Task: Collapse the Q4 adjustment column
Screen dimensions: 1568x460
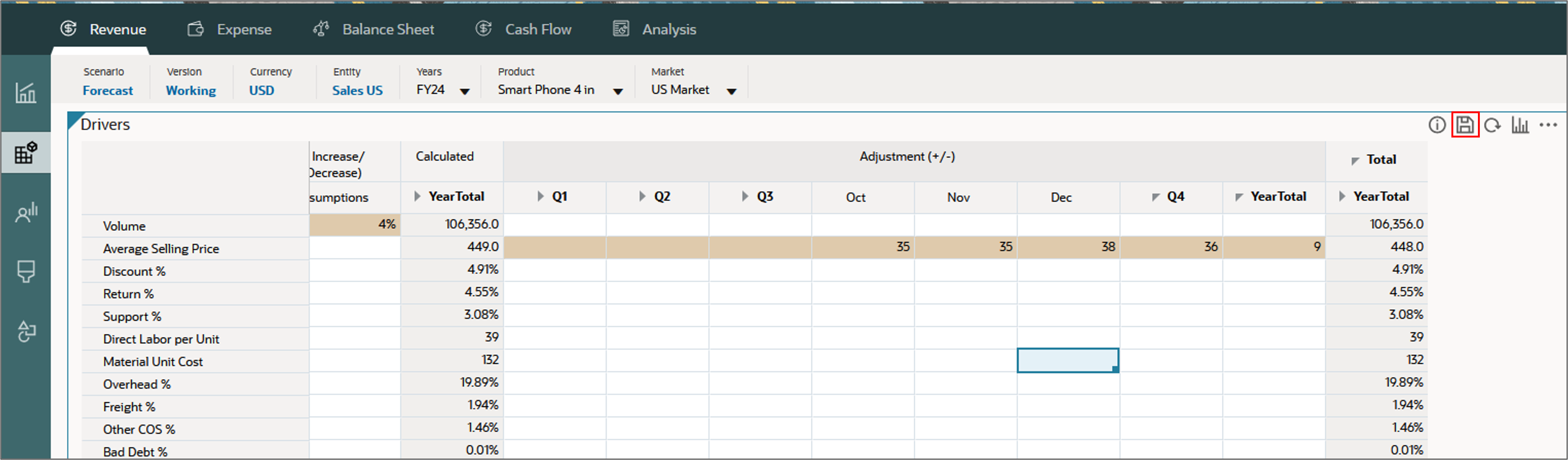Action: pos(1156,197)
